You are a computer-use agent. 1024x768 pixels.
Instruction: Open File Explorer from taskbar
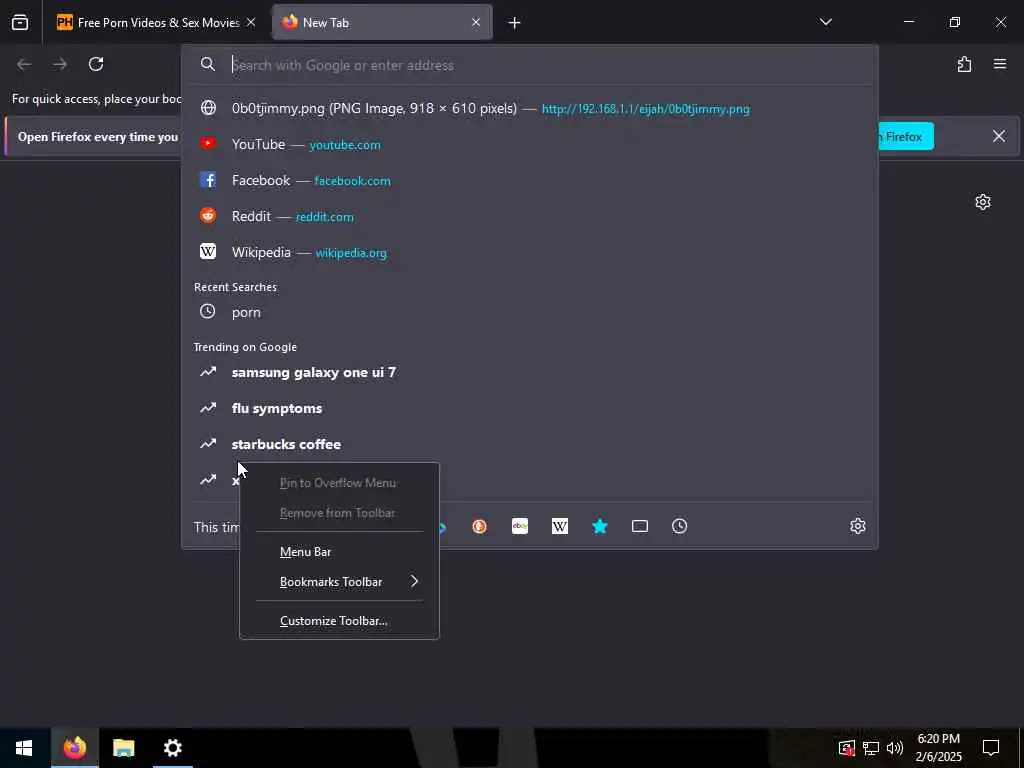(x=123, y=748)
